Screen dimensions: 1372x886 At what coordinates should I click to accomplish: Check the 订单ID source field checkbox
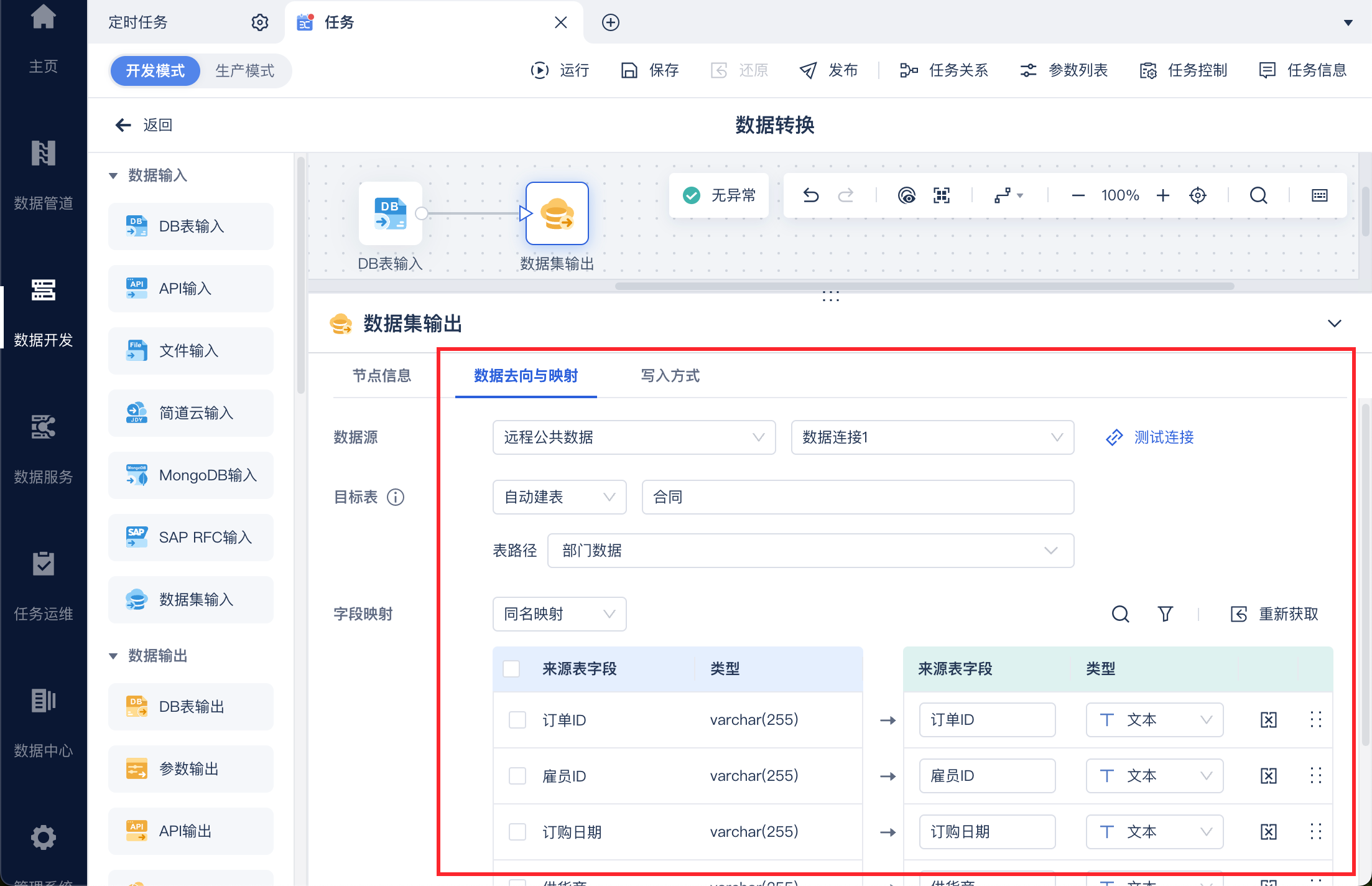(x=517, y=720)
